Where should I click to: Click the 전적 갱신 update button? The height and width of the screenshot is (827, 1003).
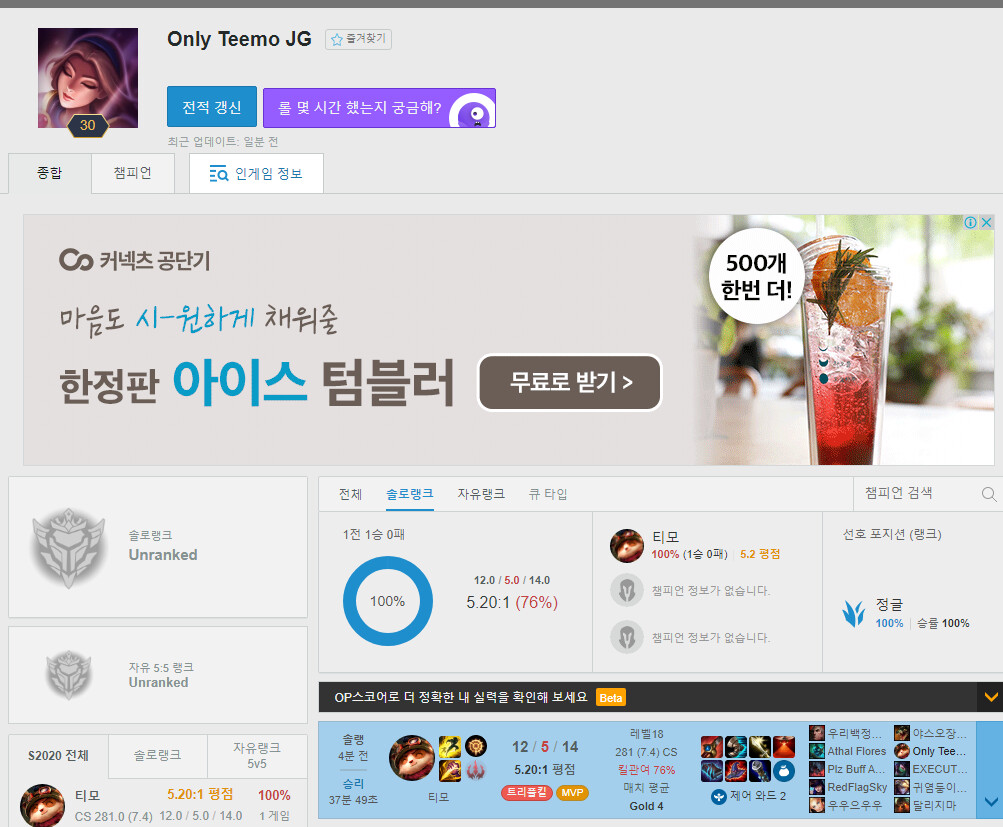(x=212, y=107)
